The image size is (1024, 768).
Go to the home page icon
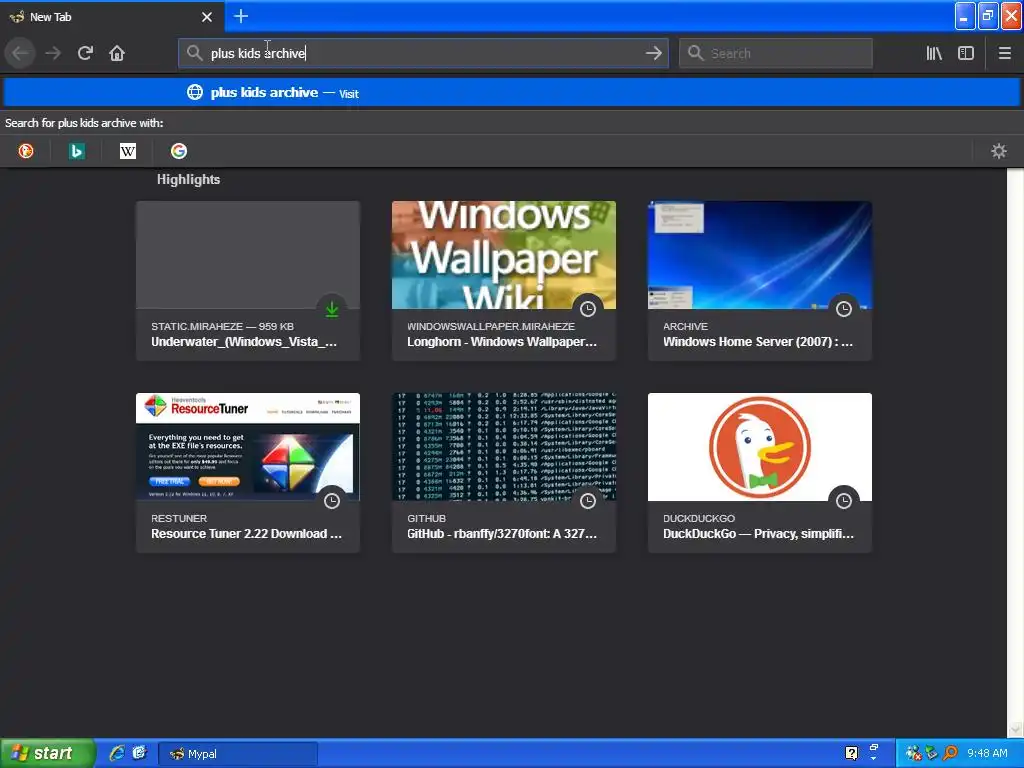pos(117,53)
